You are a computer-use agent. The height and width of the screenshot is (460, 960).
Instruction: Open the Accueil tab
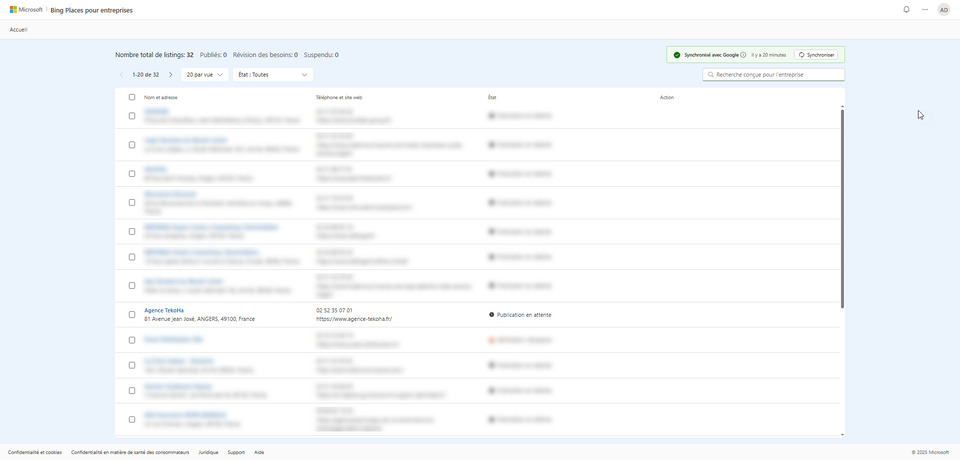point(18,30)
